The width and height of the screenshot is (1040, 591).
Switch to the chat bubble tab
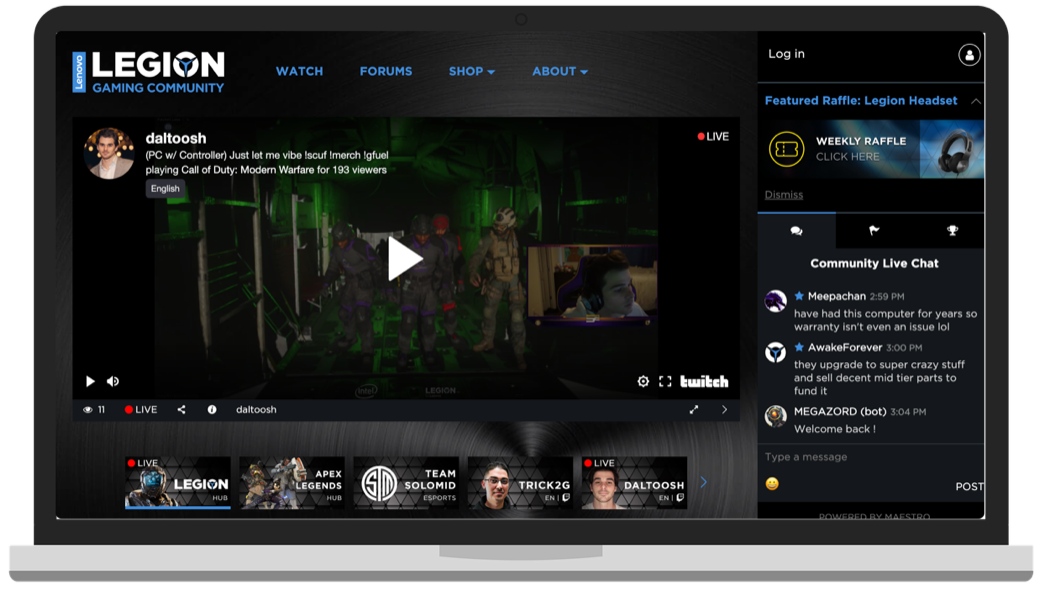(x=797, y=231)
